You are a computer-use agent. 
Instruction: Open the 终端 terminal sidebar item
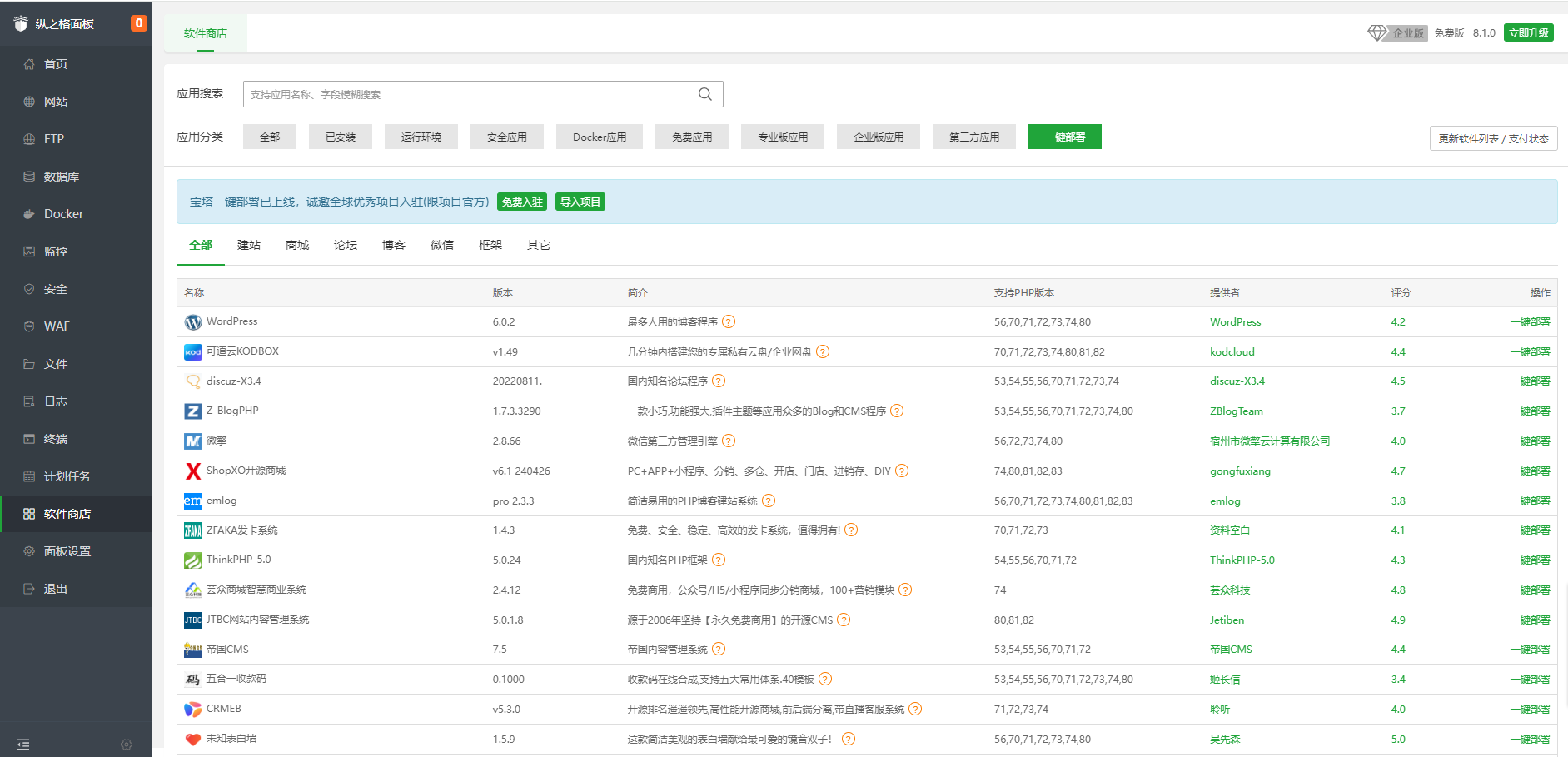(75, 439)
